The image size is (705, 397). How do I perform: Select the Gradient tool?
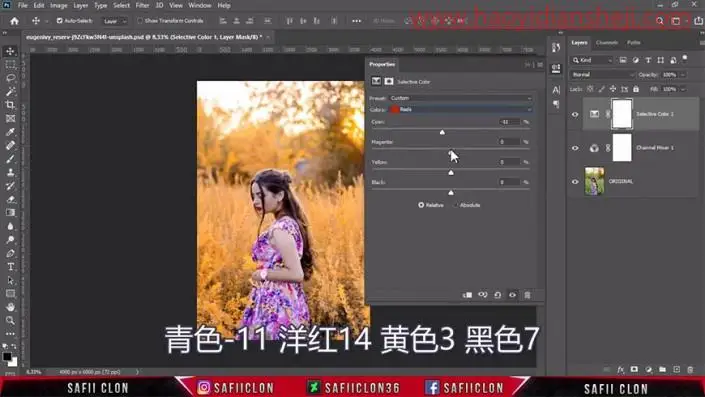pos(10,213)
